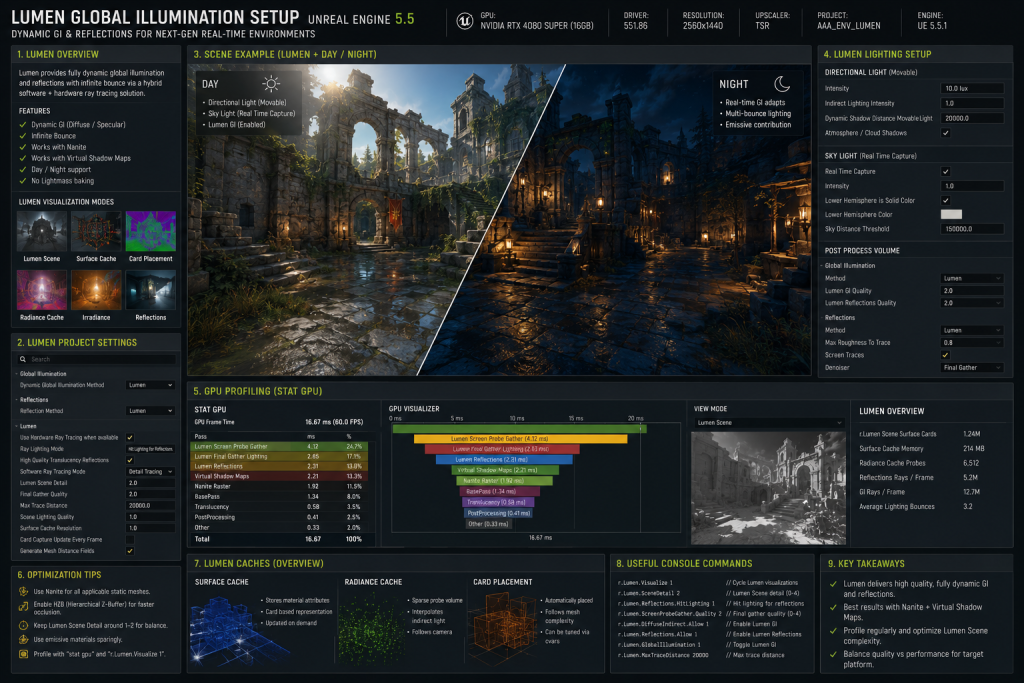Toggle the Screen Traces checkbox

pyautogui.click(x=946, y=355)
